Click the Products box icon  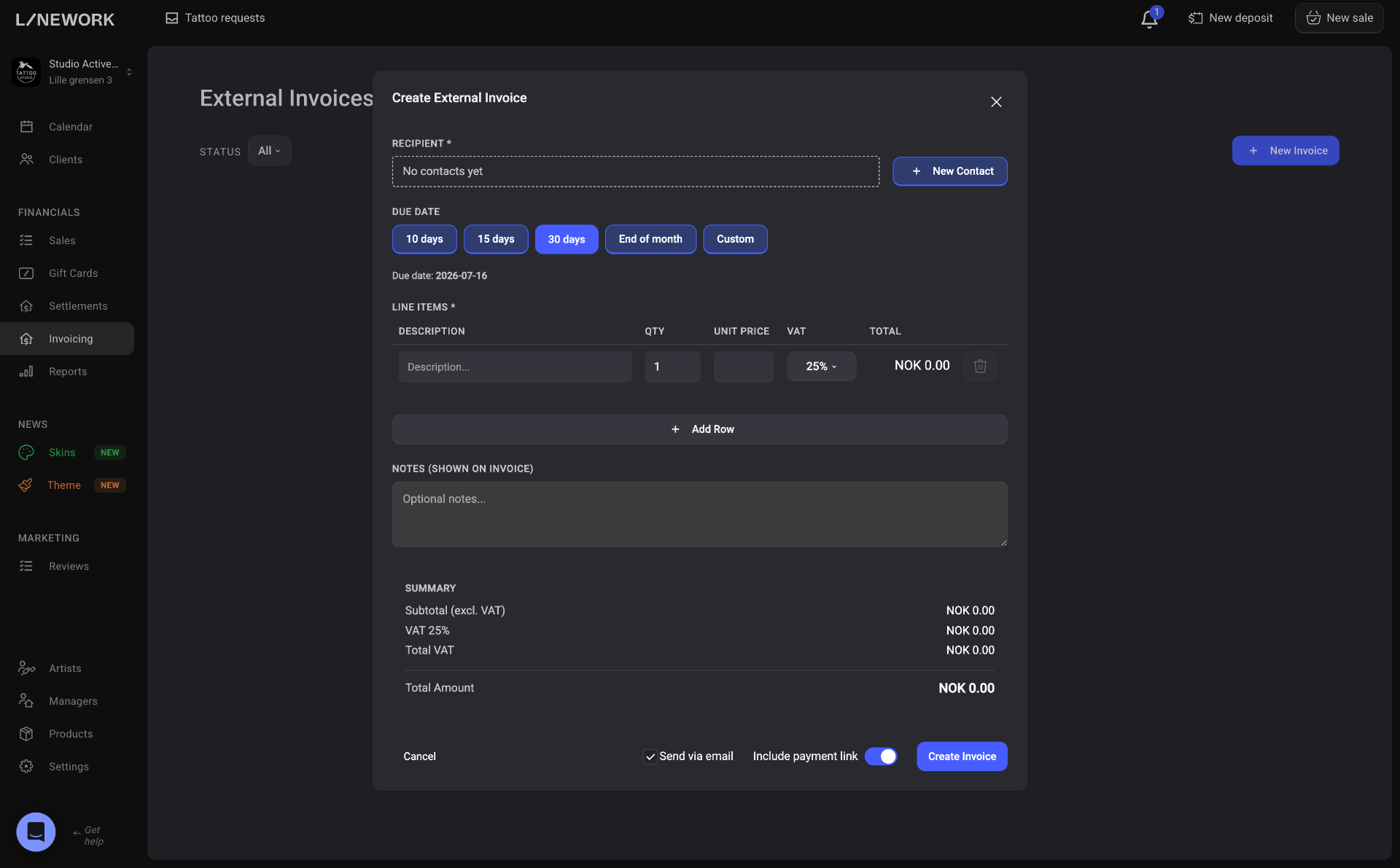pyautogui.click(x=26, y=734)
